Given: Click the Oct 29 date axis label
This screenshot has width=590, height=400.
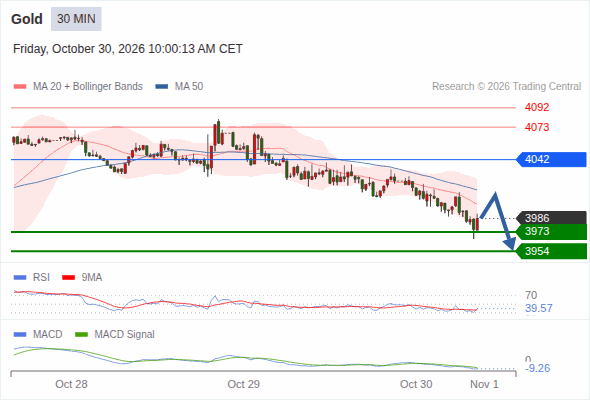Looking at the screenshot, I should (243, 384).
